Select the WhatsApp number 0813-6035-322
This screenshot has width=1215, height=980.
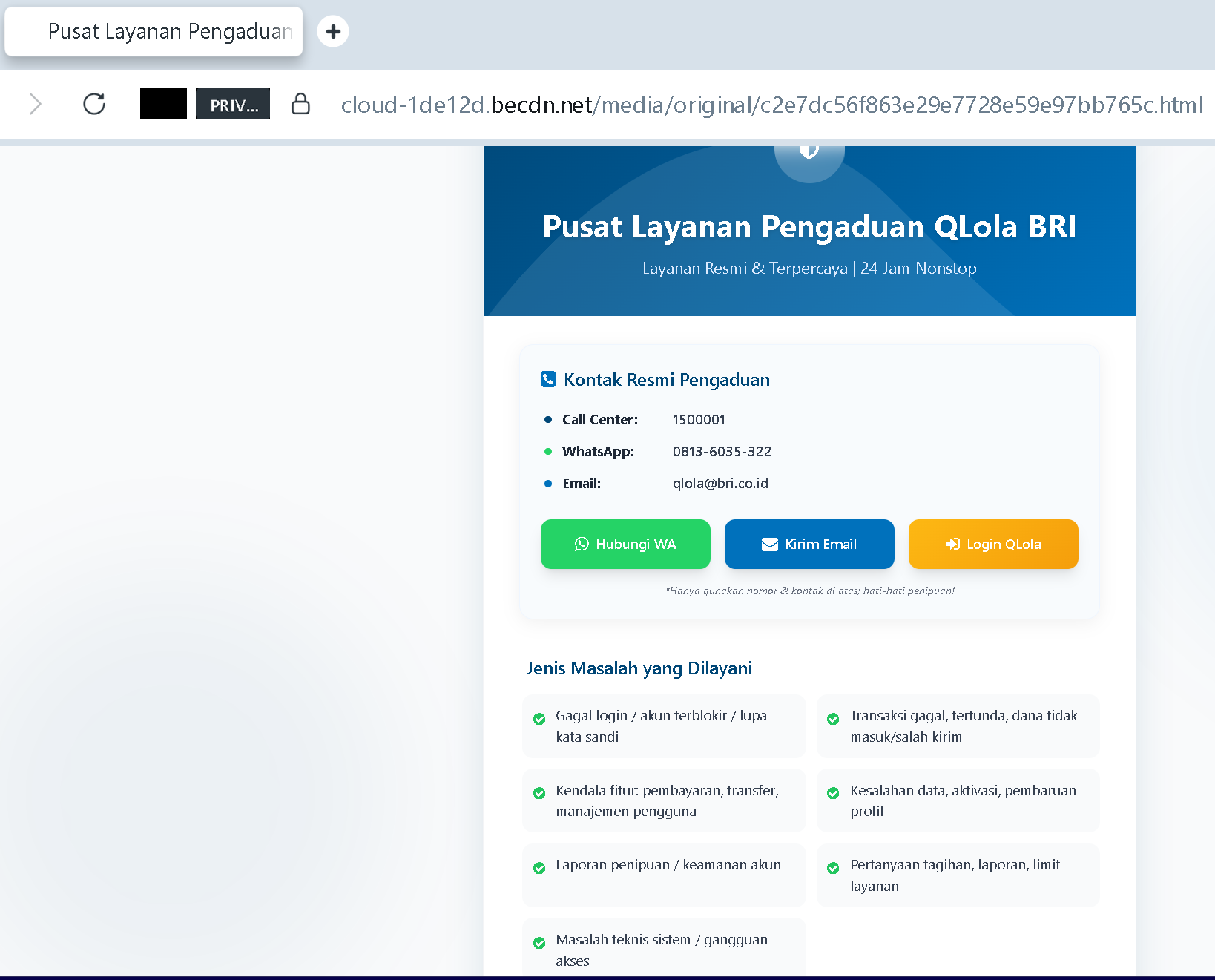coord(722,451)
